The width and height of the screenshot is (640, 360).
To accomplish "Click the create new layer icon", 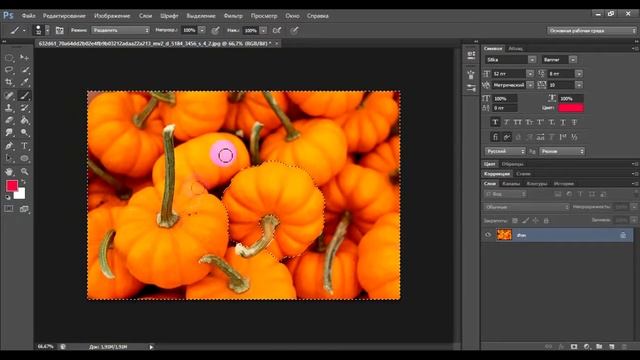I will point(611,347).
